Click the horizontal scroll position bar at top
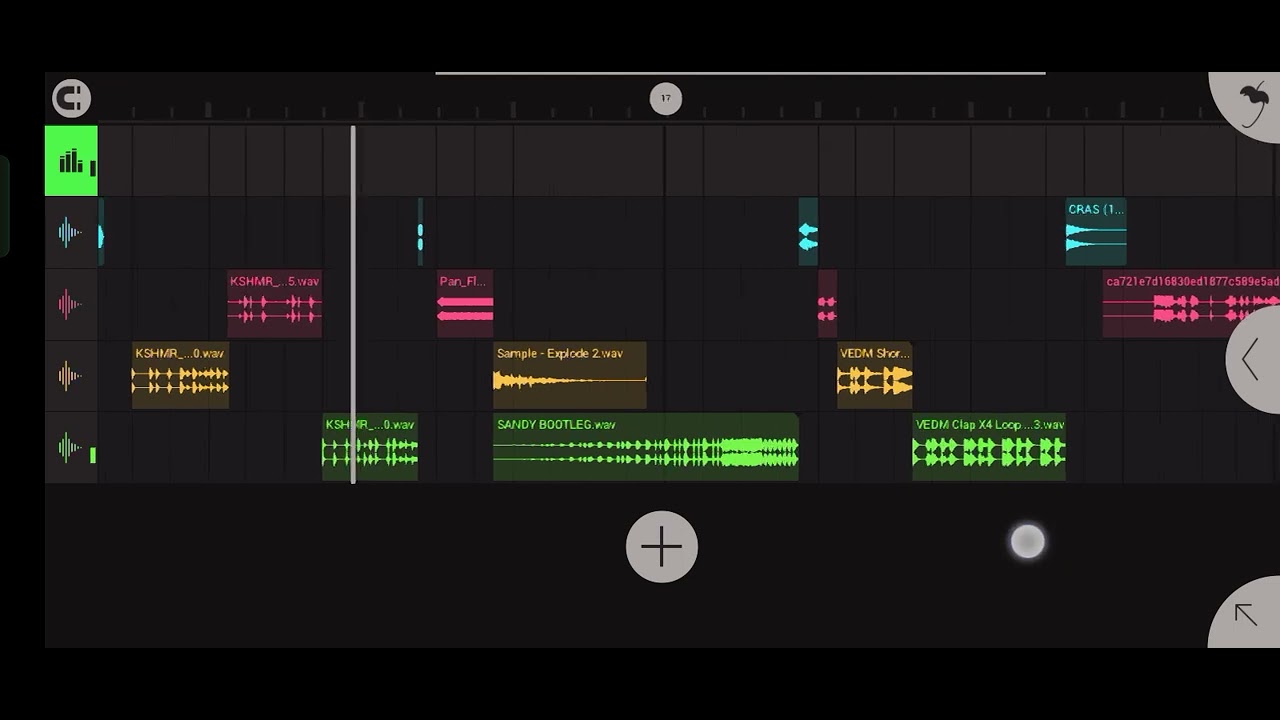 [740, 73]
